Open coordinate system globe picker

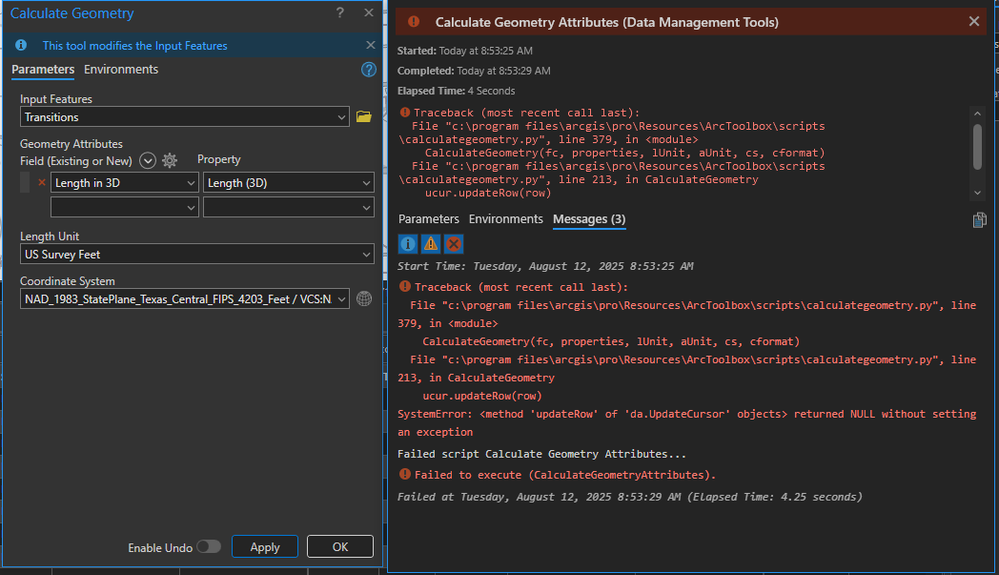point(364,299)
